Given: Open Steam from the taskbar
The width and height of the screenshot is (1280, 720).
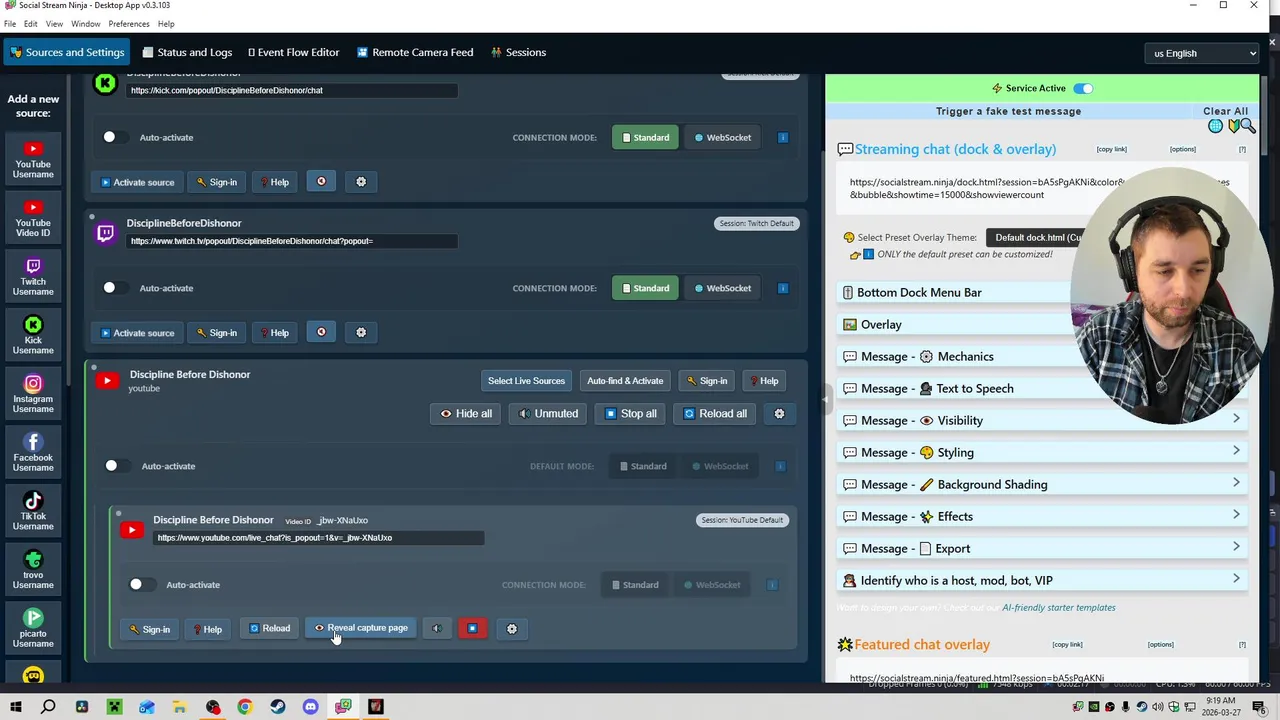Looking at the screenshot, I should pos(278,707).
